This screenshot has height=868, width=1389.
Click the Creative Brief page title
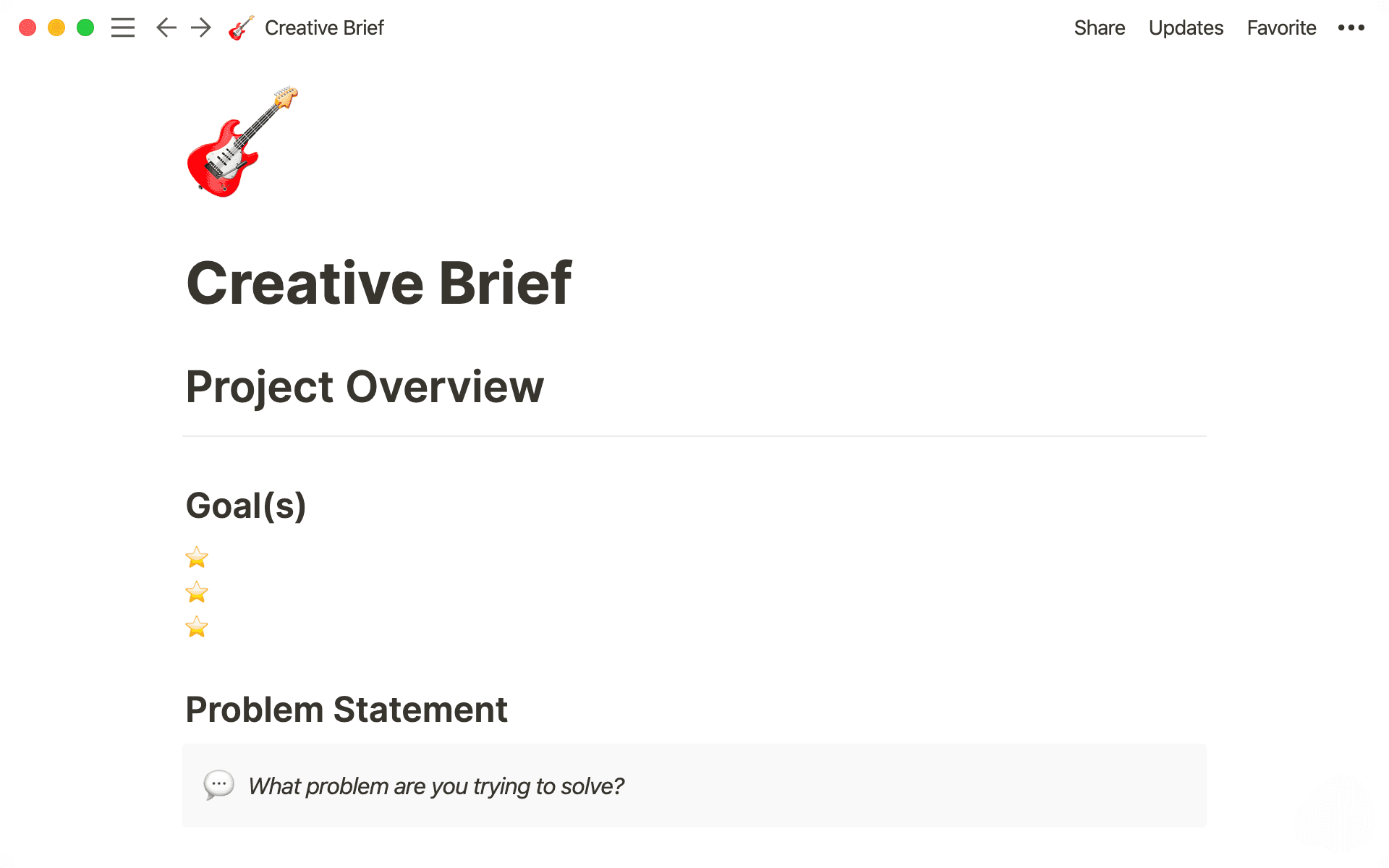(x=379, y=283)
